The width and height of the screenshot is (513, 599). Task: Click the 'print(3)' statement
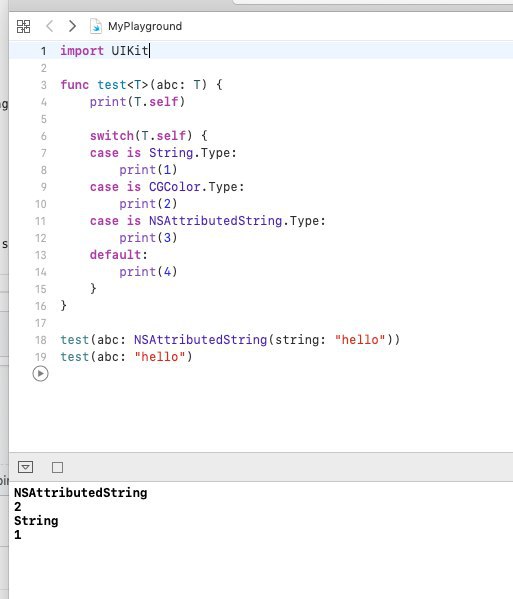pos(148,238)
